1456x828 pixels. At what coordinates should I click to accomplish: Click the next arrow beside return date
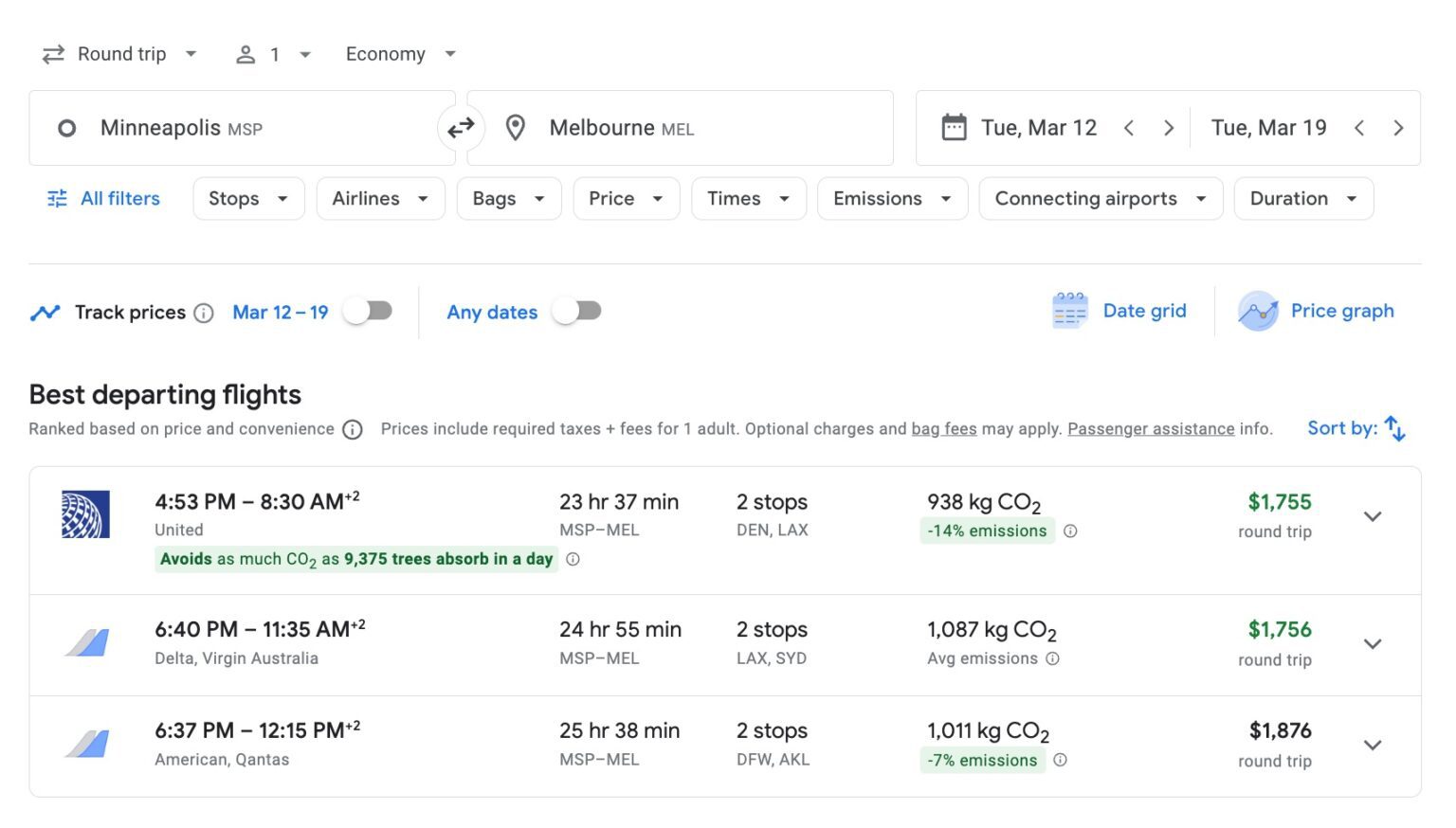point(1399,127)
